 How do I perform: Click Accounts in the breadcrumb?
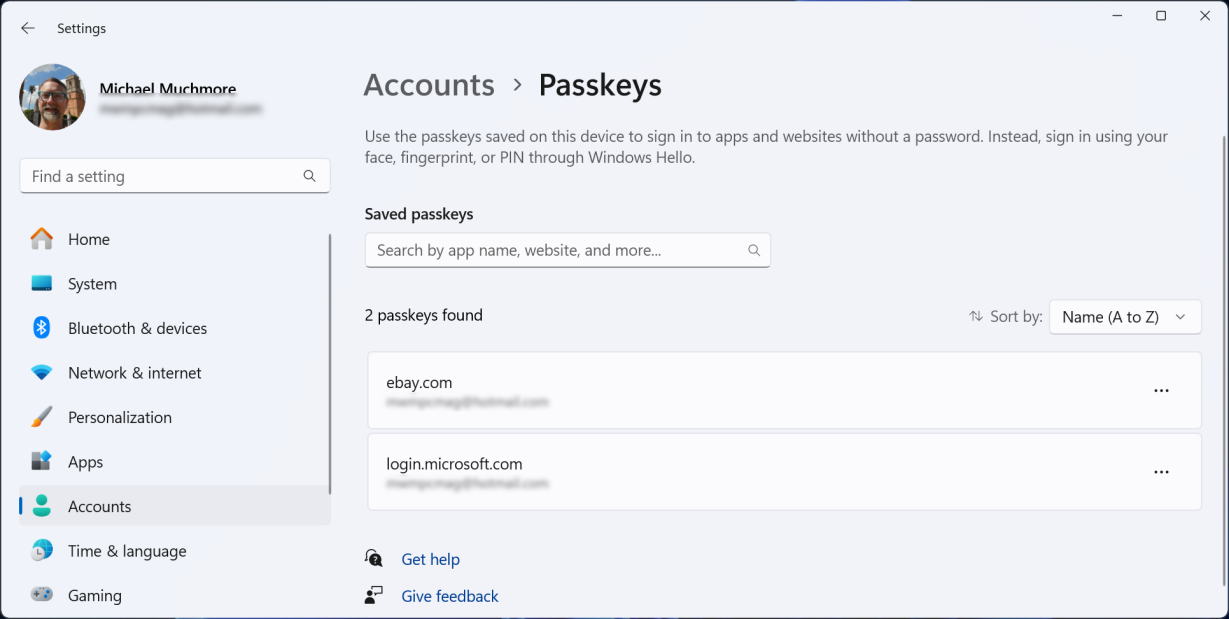pyautogui.click(x=429, y=85)
